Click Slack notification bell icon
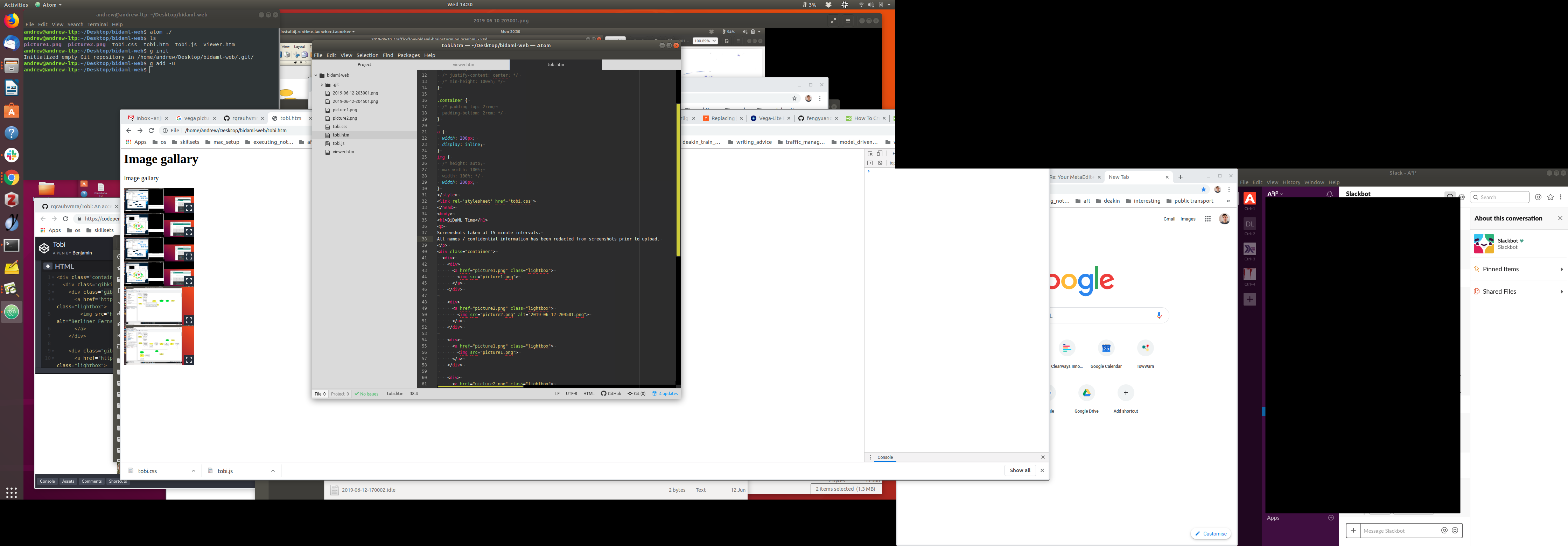The height and width of the screenshot is (546, 1568). [x=1329, y=194]
